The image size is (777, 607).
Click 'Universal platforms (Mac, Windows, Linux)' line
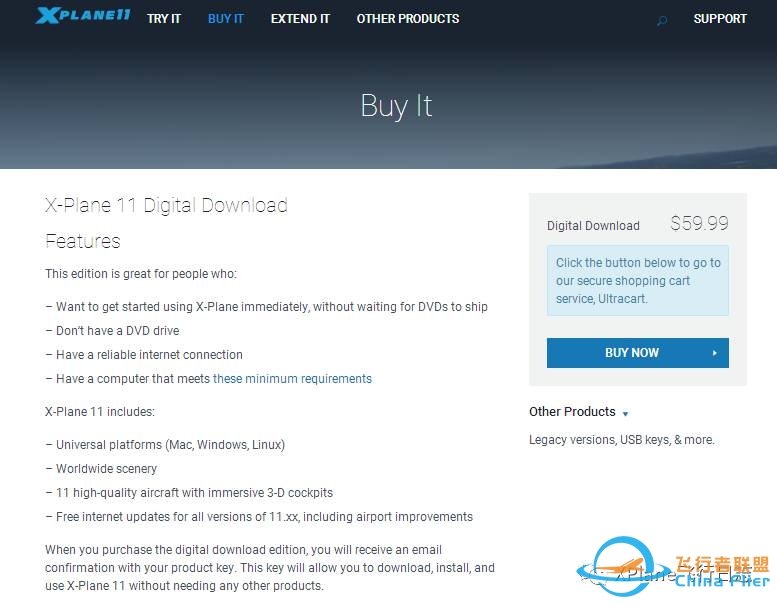[165, 445]
